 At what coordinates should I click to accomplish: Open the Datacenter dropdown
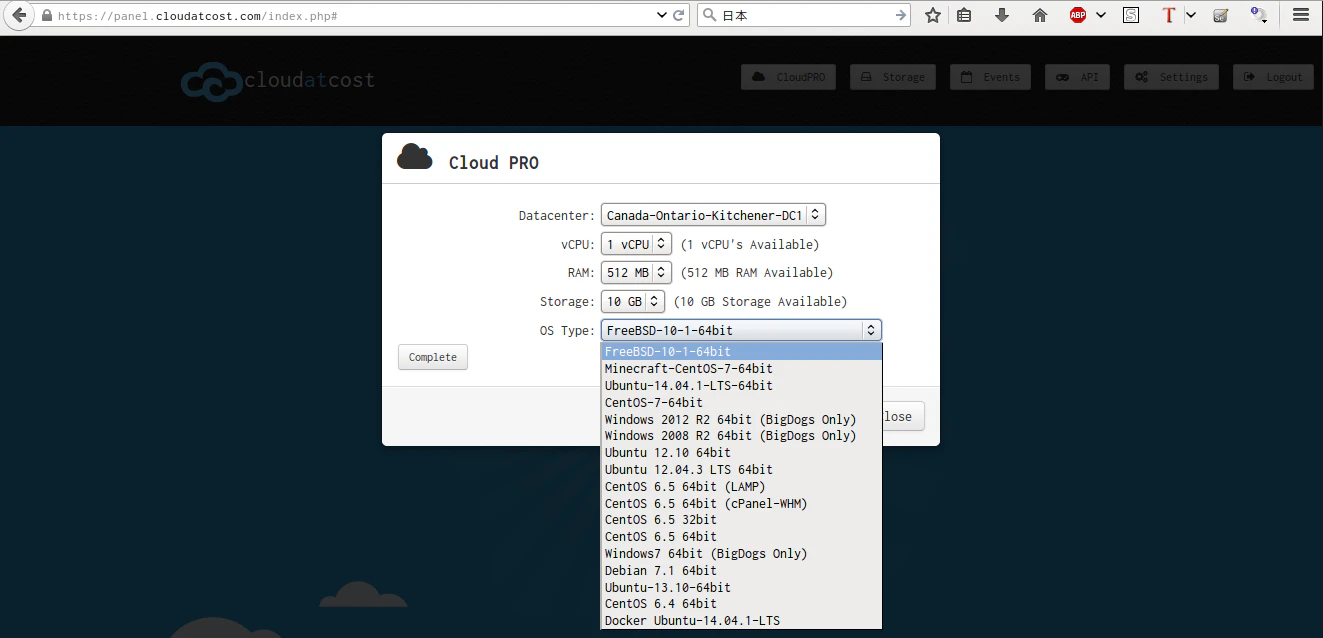coord(713,215)
